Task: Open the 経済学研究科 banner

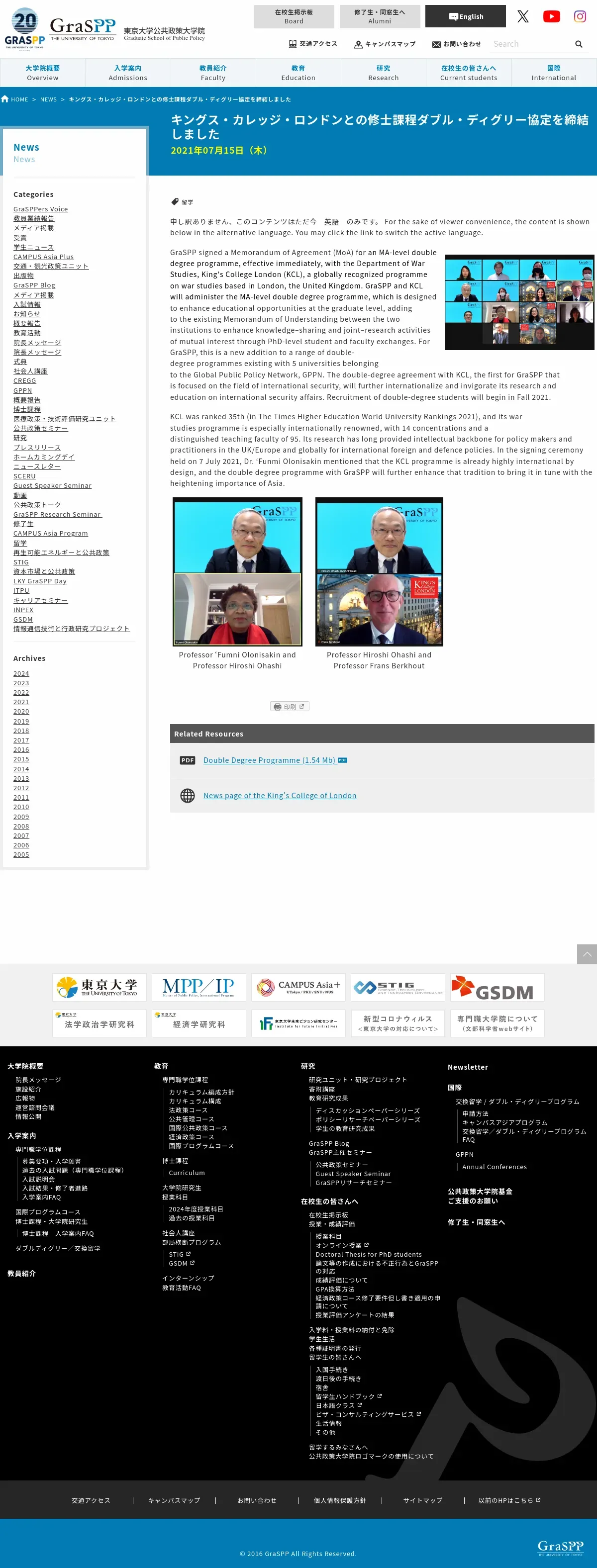Action: (199, 1023)
